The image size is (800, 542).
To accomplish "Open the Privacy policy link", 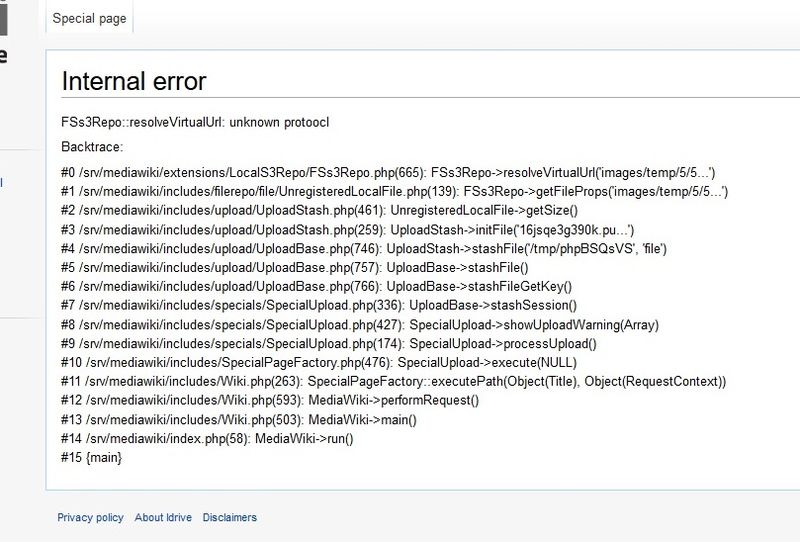I will point(90,517).
